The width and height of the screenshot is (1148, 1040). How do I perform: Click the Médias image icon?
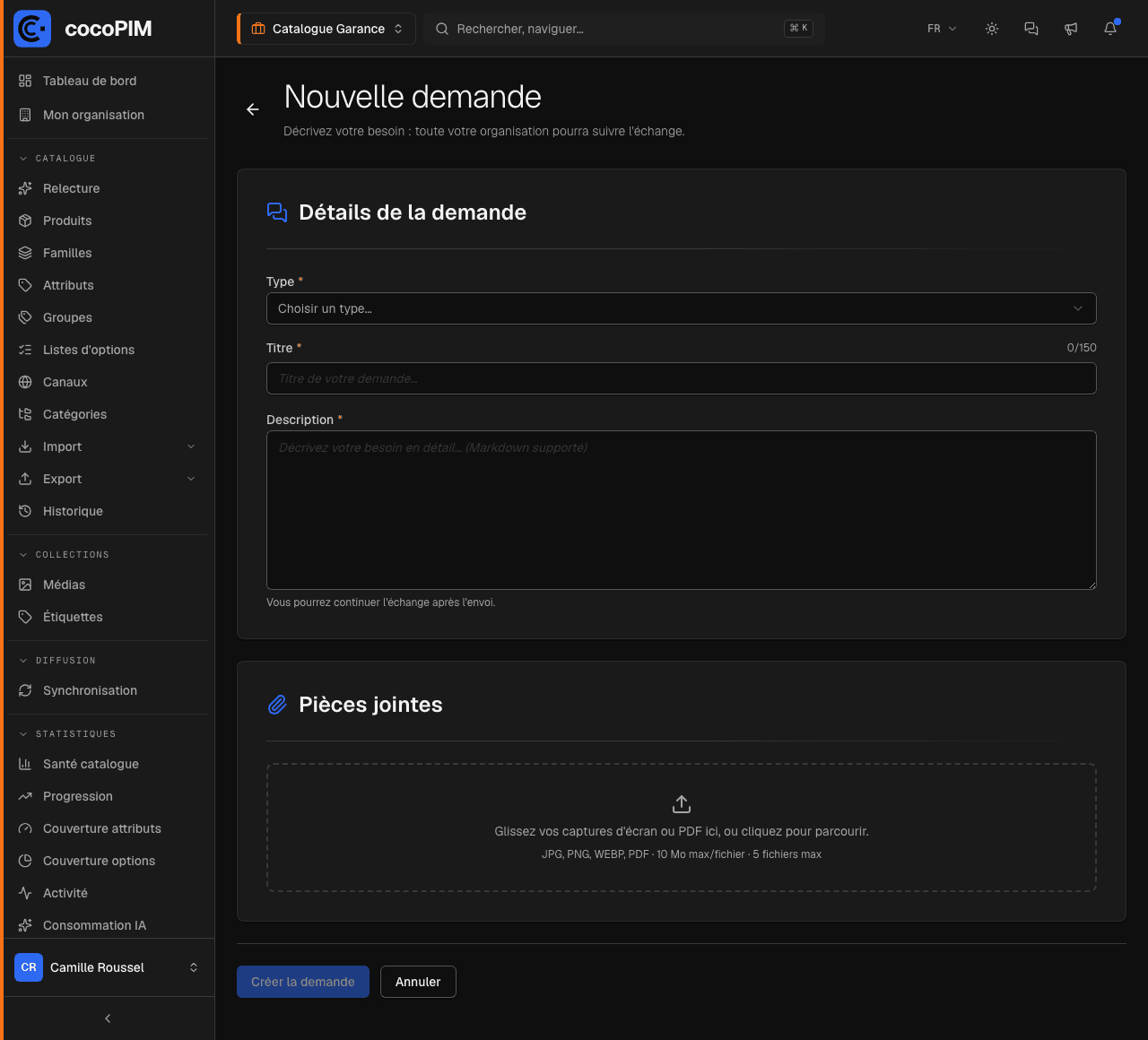[x=25, y=585]
